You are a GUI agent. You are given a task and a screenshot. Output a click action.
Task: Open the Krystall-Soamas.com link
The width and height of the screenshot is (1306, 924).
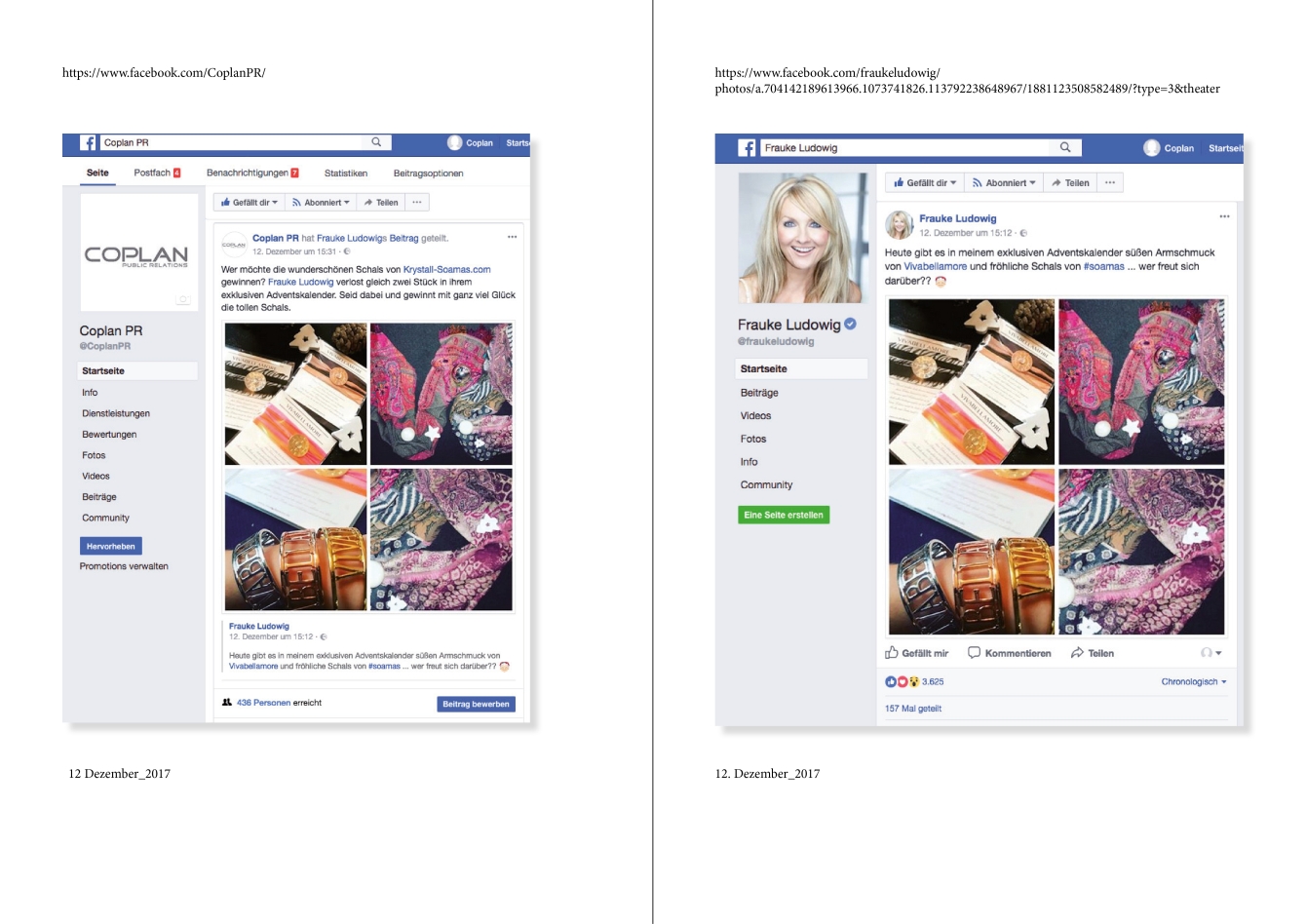[x=446, y=269]
